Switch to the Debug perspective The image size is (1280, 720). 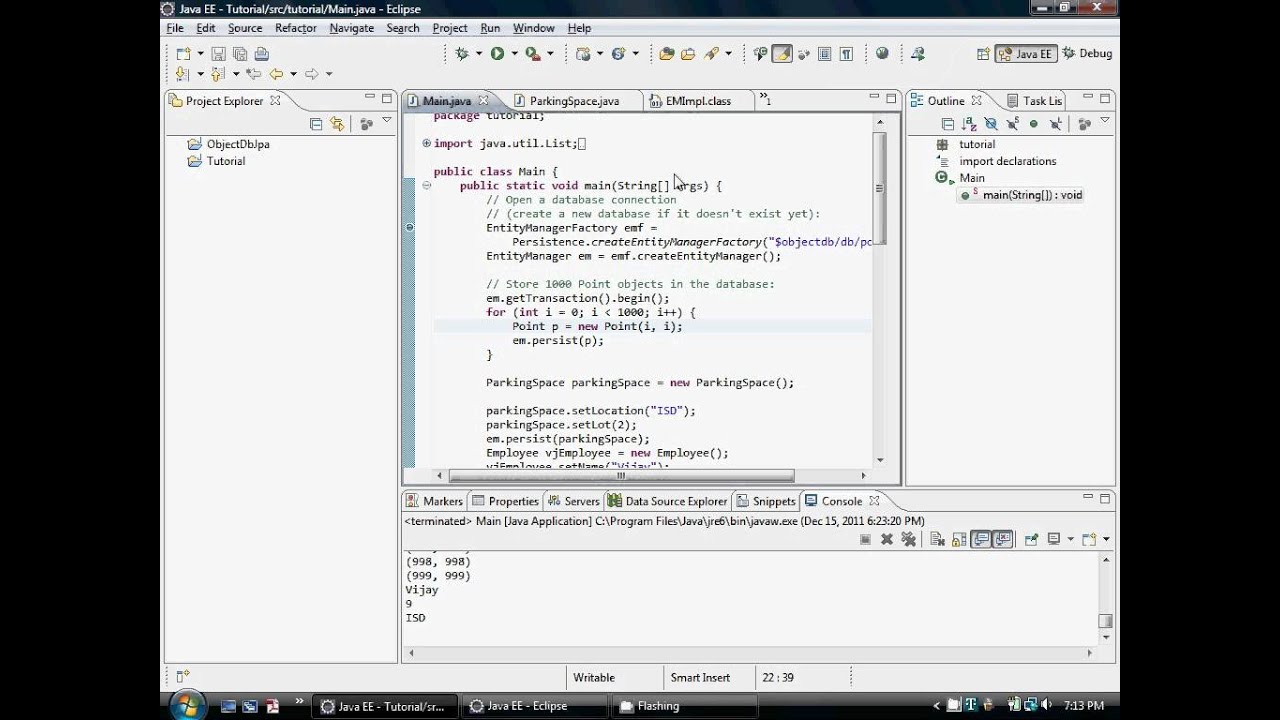(x=1087, y=54)
